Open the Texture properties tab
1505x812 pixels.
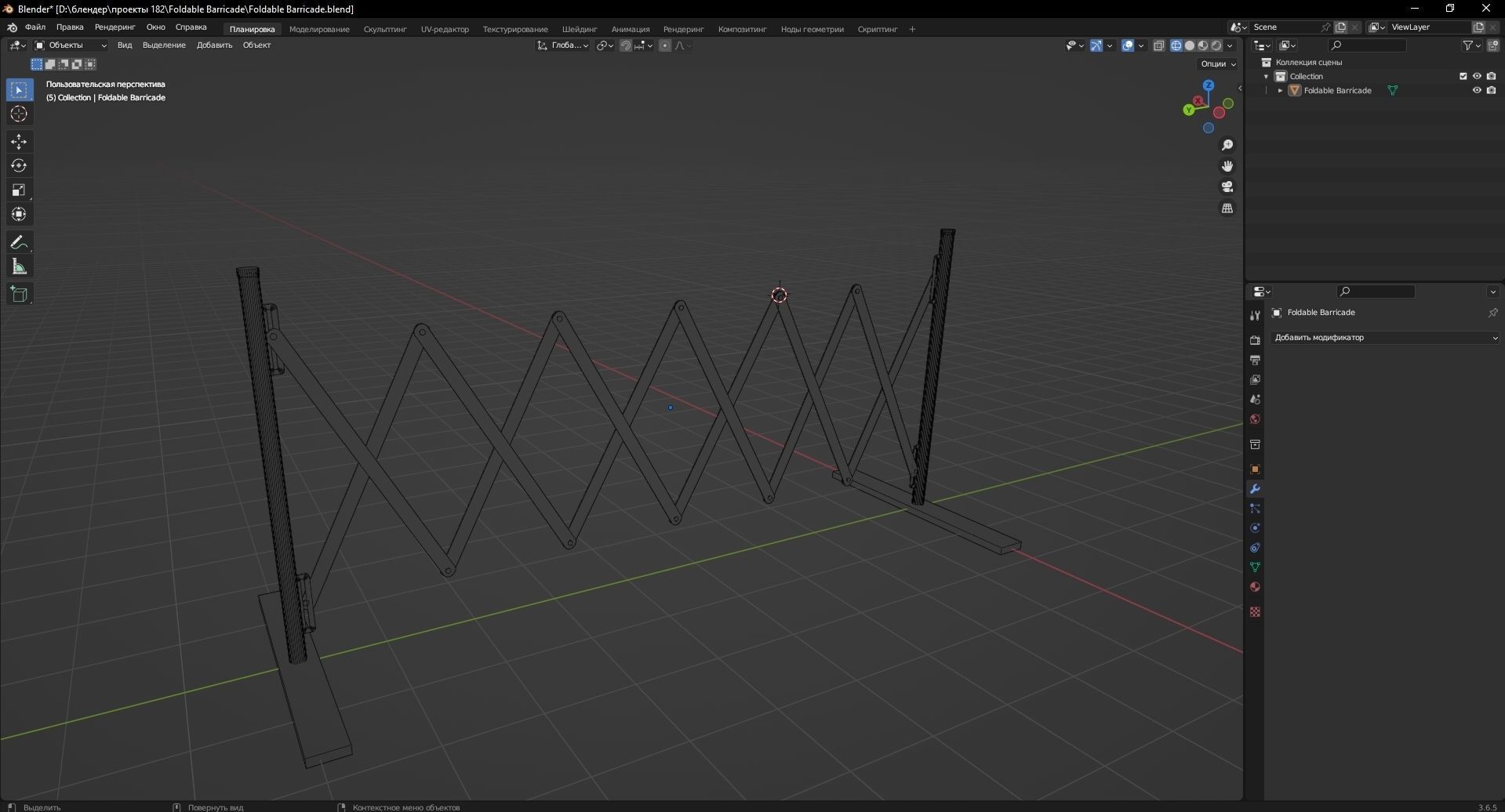tap(1255, 612)
